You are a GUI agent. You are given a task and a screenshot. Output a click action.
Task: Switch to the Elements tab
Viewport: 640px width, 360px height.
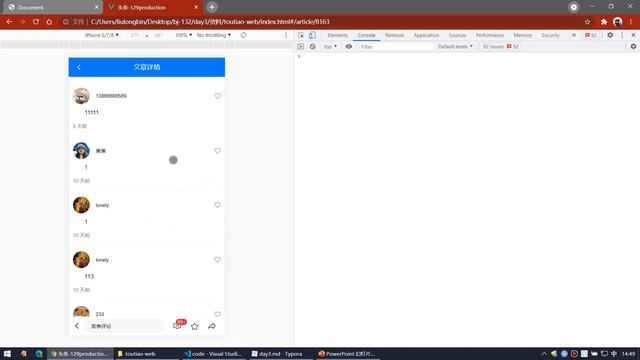pos(338,35)
